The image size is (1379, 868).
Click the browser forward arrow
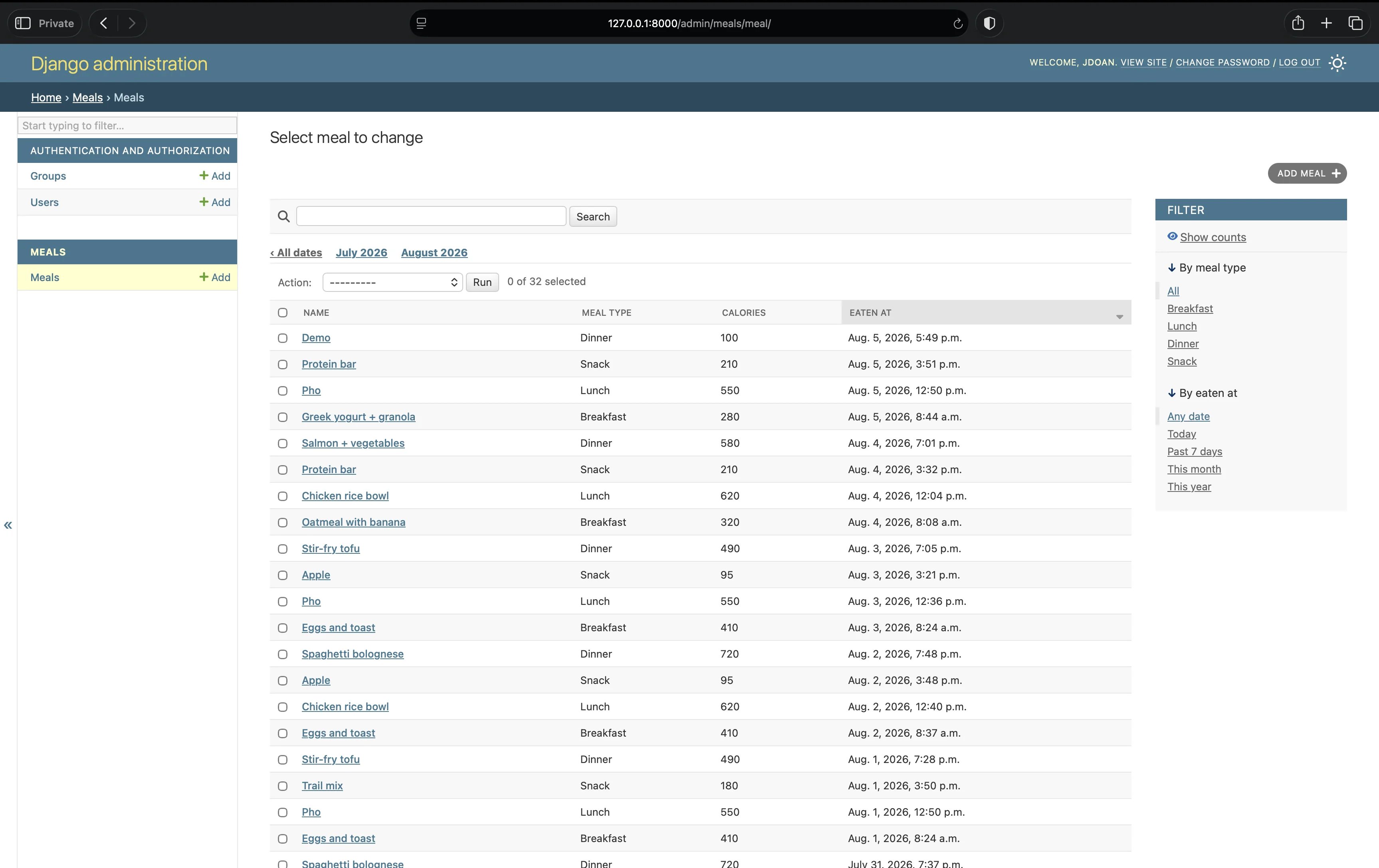tap(132, 24)
